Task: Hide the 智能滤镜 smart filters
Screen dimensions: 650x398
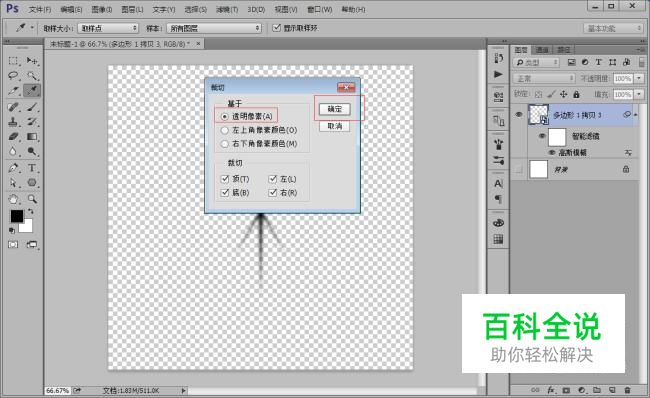Action: 542,136
